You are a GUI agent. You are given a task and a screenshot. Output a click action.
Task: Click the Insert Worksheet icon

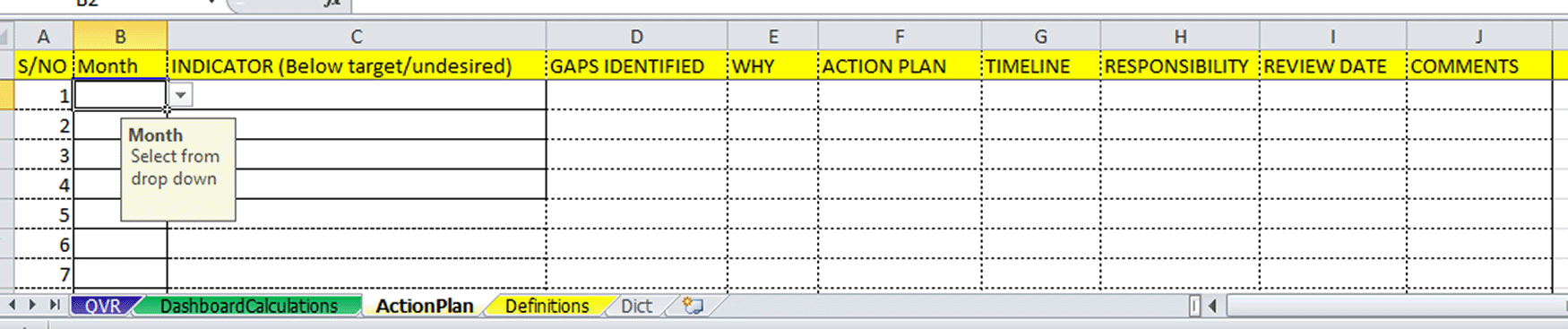pyautogui.click(x=693, y=306)
